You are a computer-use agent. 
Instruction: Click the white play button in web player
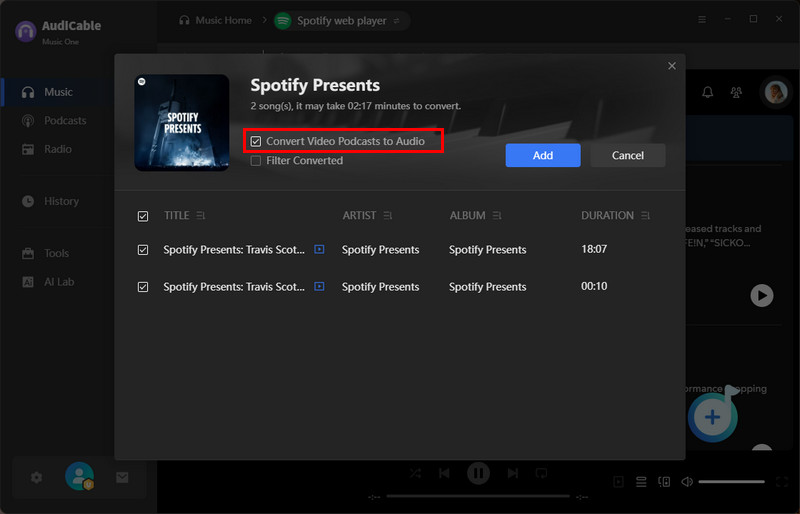coord(762,296)
